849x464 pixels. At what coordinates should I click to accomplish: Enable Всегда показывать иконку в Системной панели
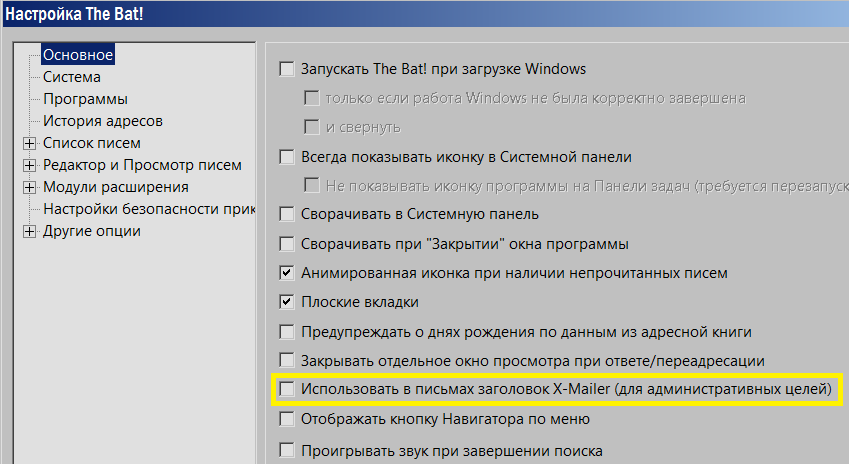286,157
